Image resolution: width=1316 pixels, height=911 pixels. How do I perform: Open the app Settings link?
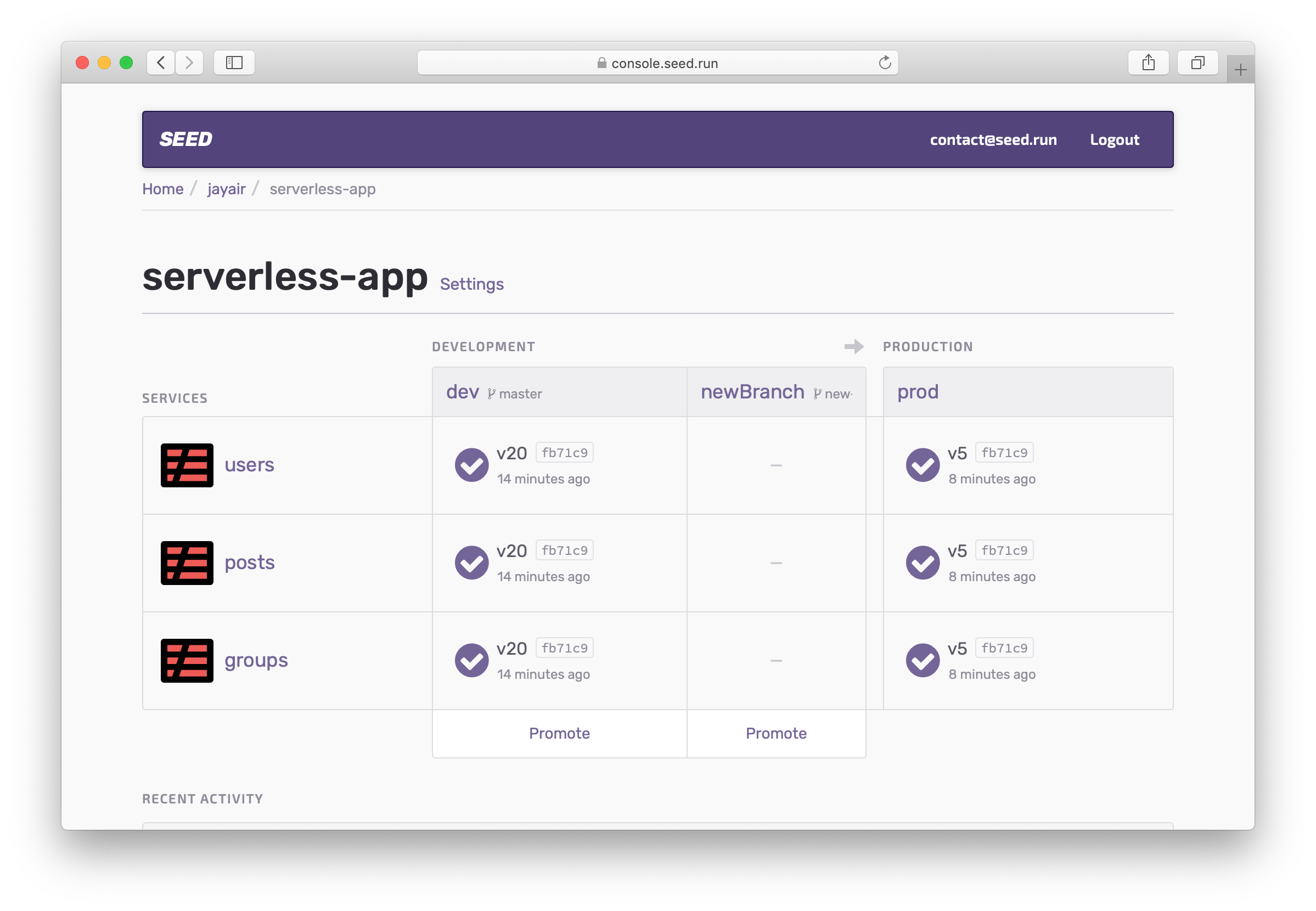pyautogui.click(x=471, y=284)
